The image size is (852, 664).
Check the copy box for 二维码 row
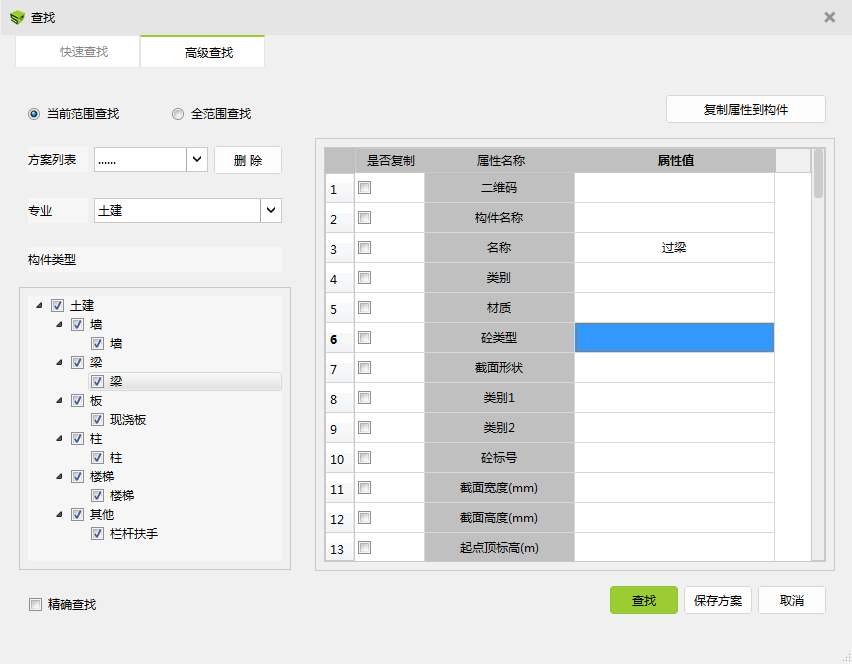point(365,188)
